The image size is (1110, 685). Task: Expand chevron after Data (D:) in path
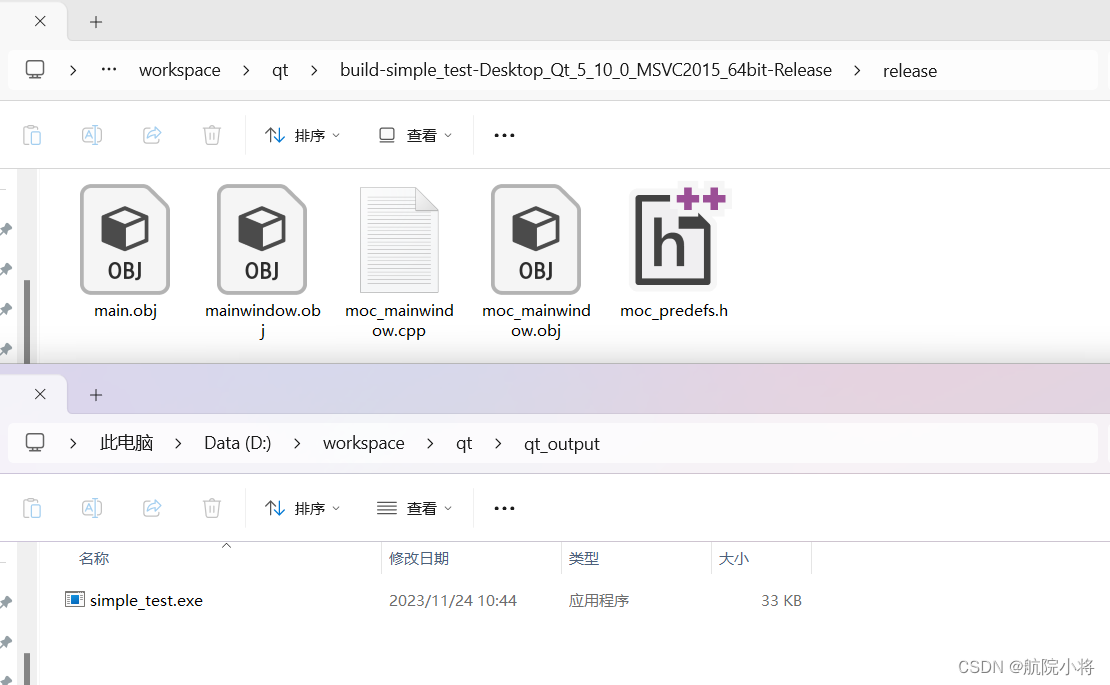297,444
